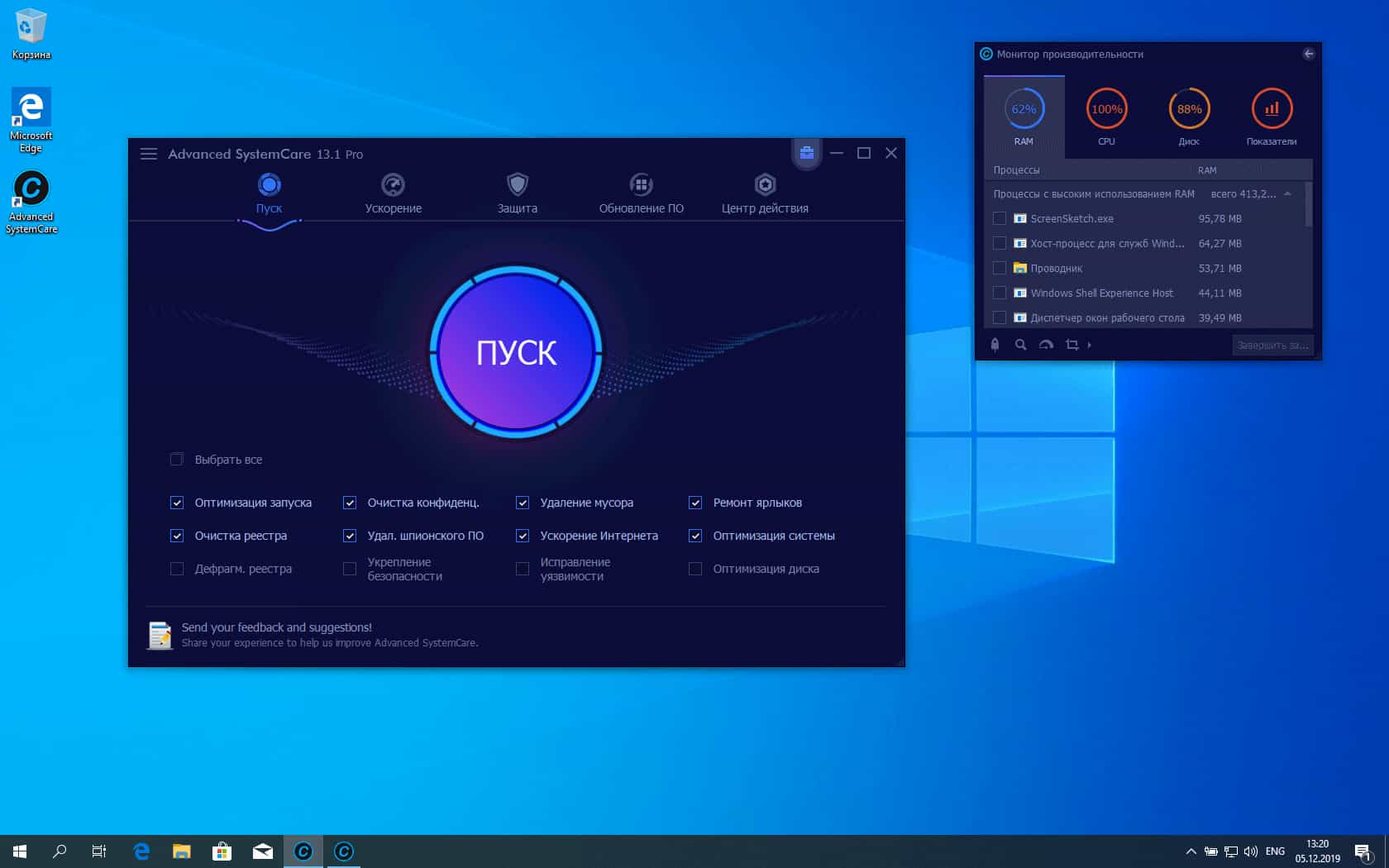
Task: Uncheck Оптимизация запуска
Action: (x=177, y=502)
